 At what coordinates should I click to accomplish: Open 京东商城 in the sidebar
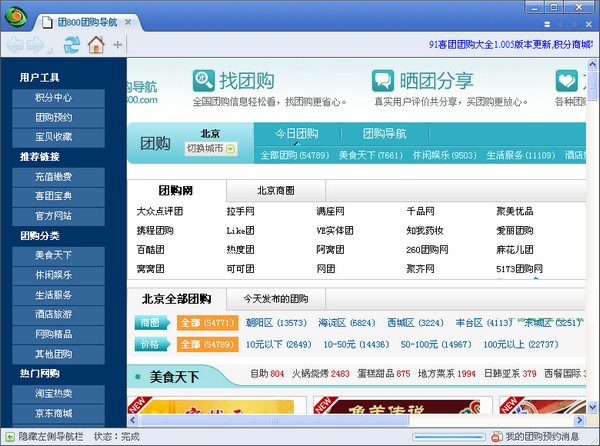click(x=58, y=413)
